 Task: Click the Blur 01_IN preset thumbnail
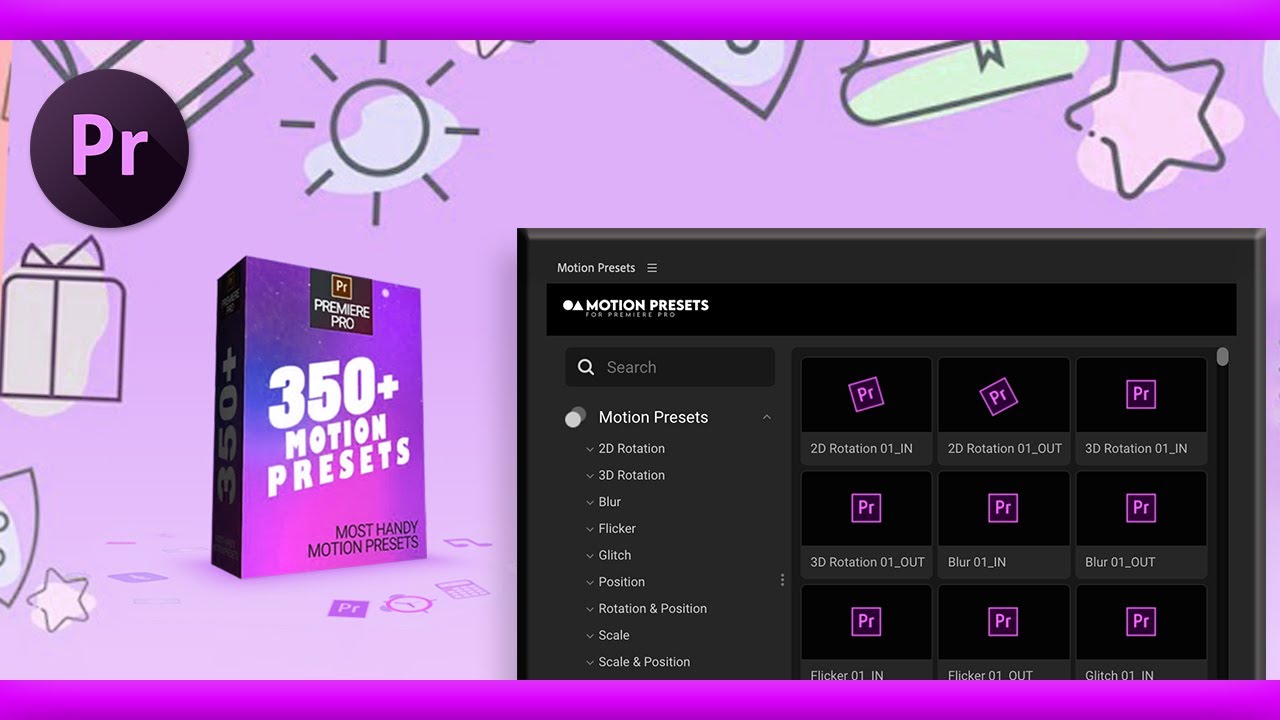[1003, 509]
